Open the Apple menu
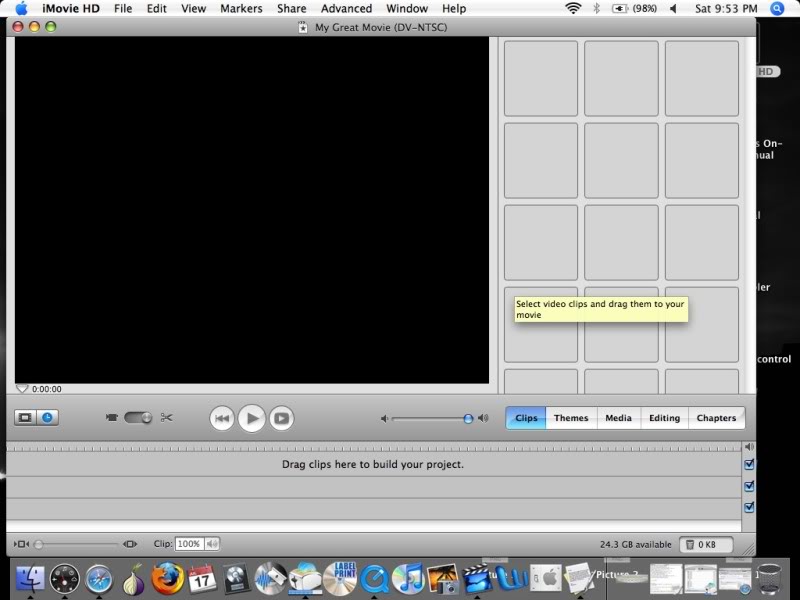Viewport: 800px width, 600px height. pos(21,8)
